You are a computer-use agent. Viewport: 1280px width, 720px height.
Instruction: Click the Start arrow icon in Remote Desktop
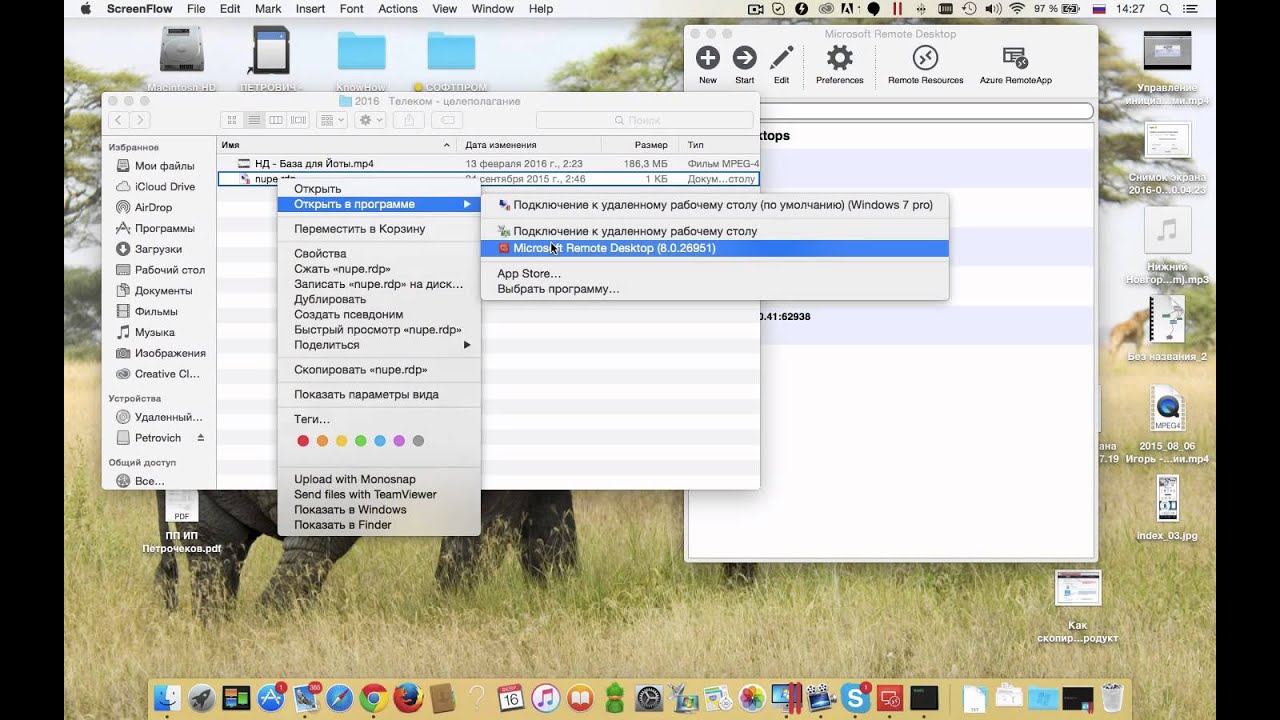point(744,58)
